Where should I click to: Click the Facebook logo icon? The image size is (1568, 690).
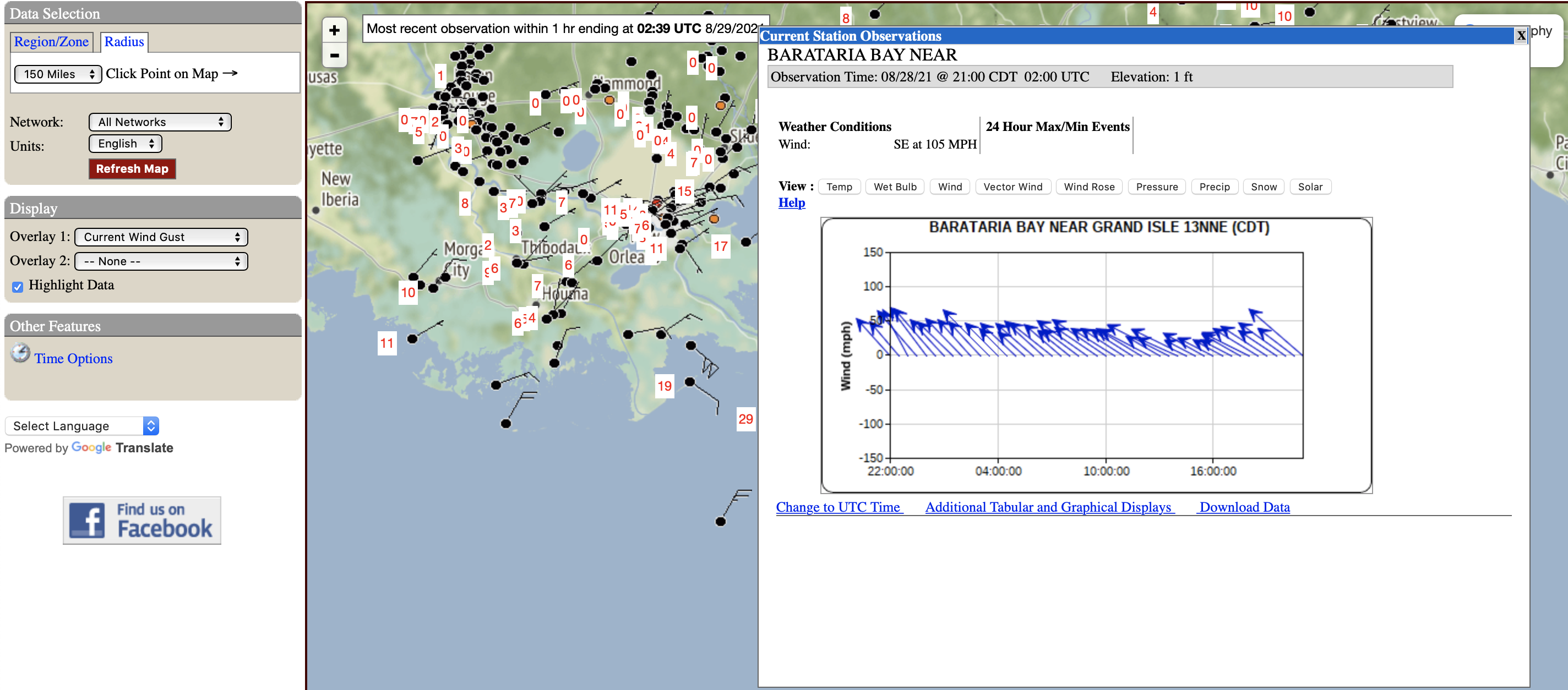(x=86, y=520)
